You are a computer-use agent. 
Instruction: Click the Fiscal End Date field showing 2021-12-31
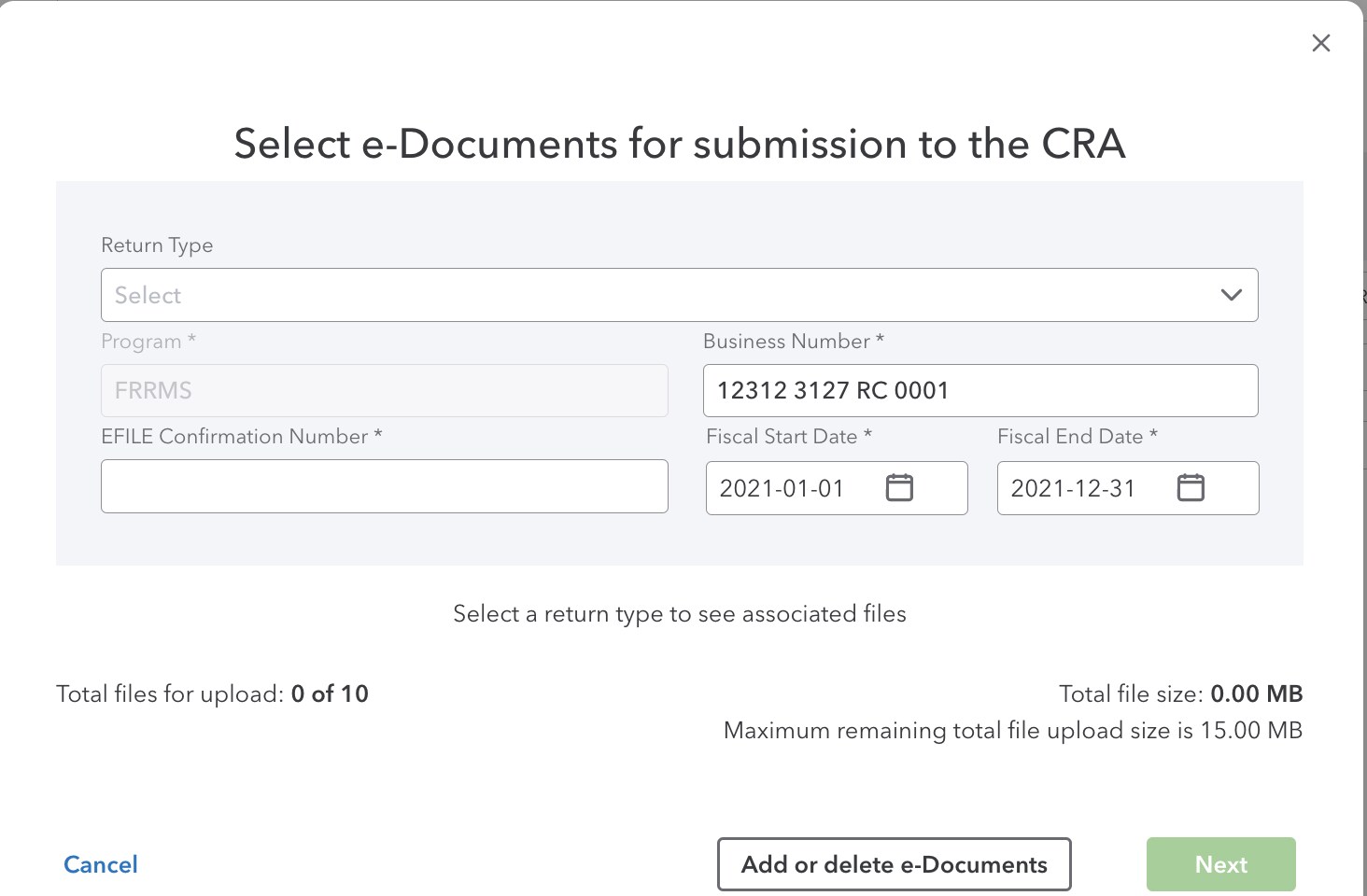click(1092, 486)
